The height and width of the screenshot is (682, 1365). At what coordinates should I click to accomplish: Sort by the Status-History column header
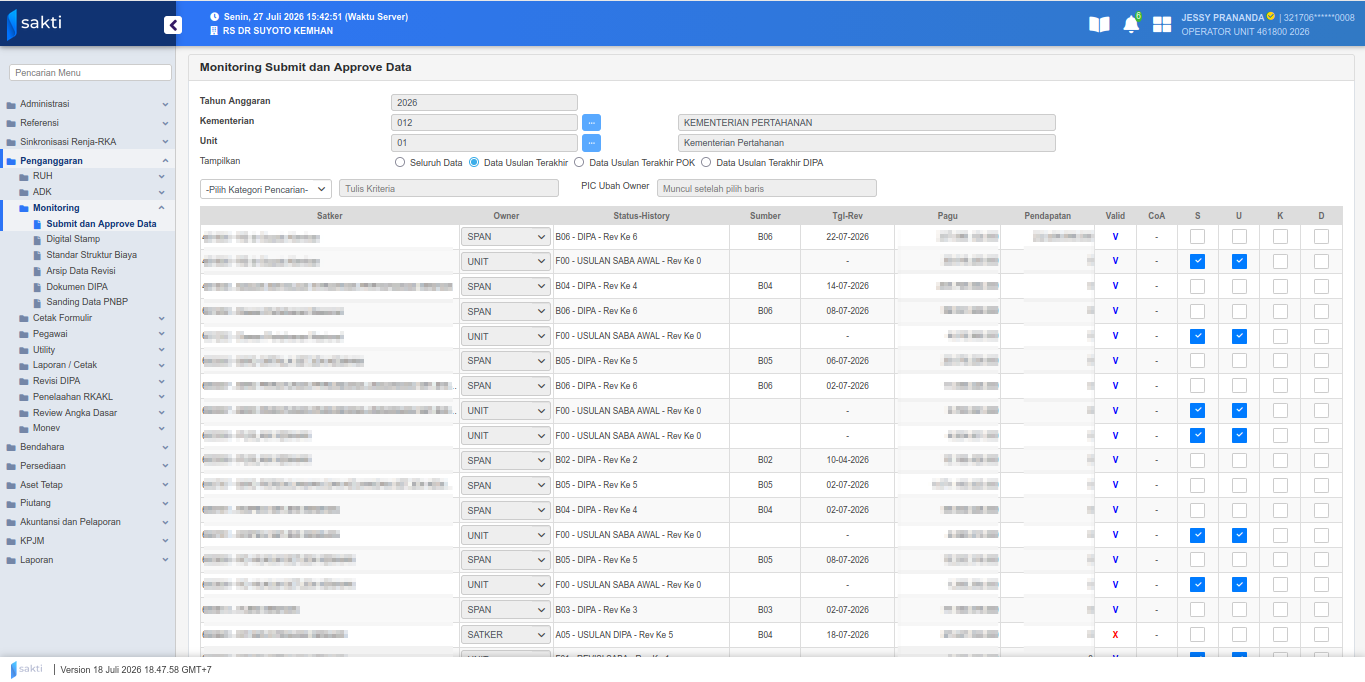pos(641,216)
